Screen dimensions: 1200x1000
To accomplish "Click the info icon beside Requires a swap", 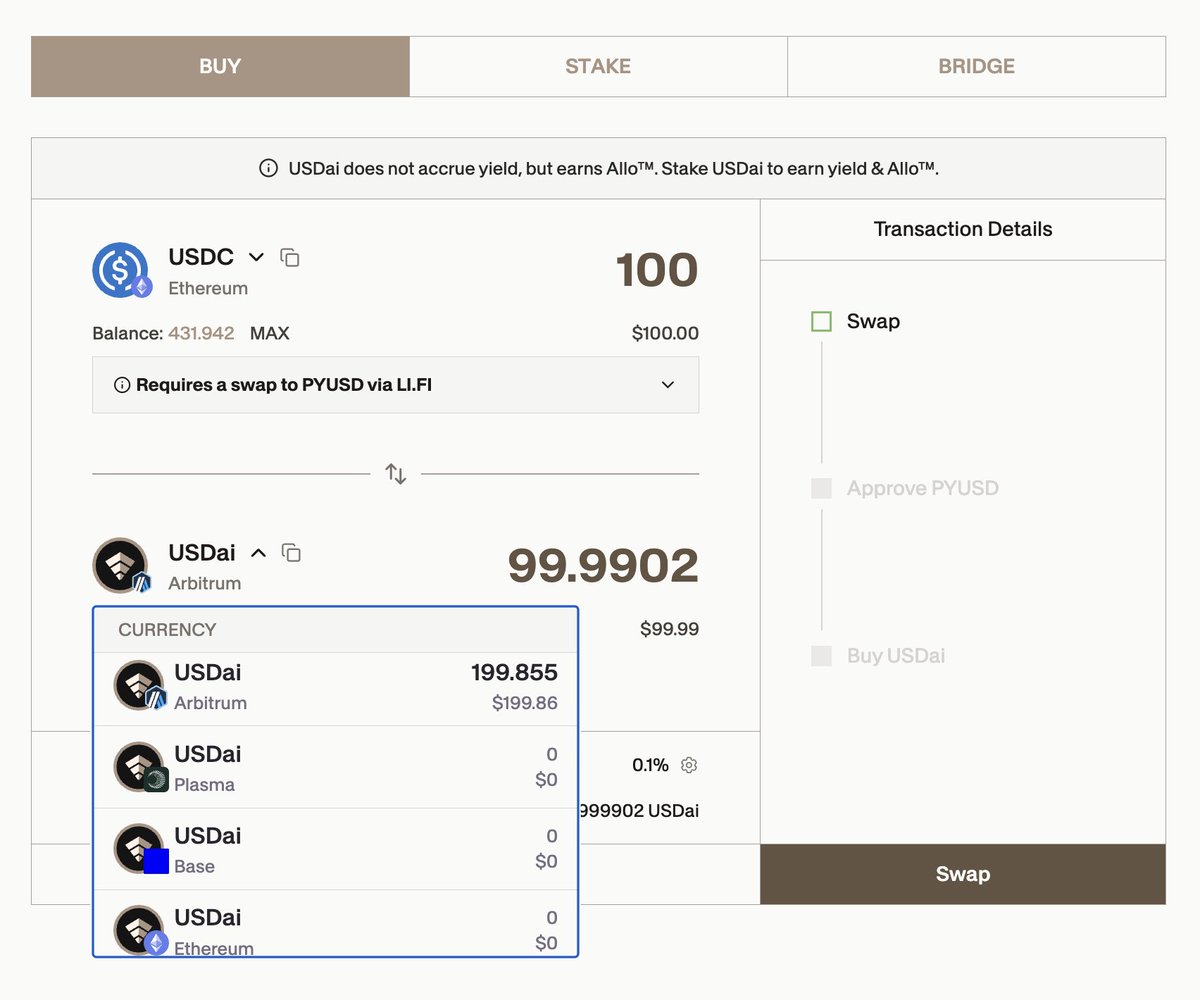I will pos(122,385).
